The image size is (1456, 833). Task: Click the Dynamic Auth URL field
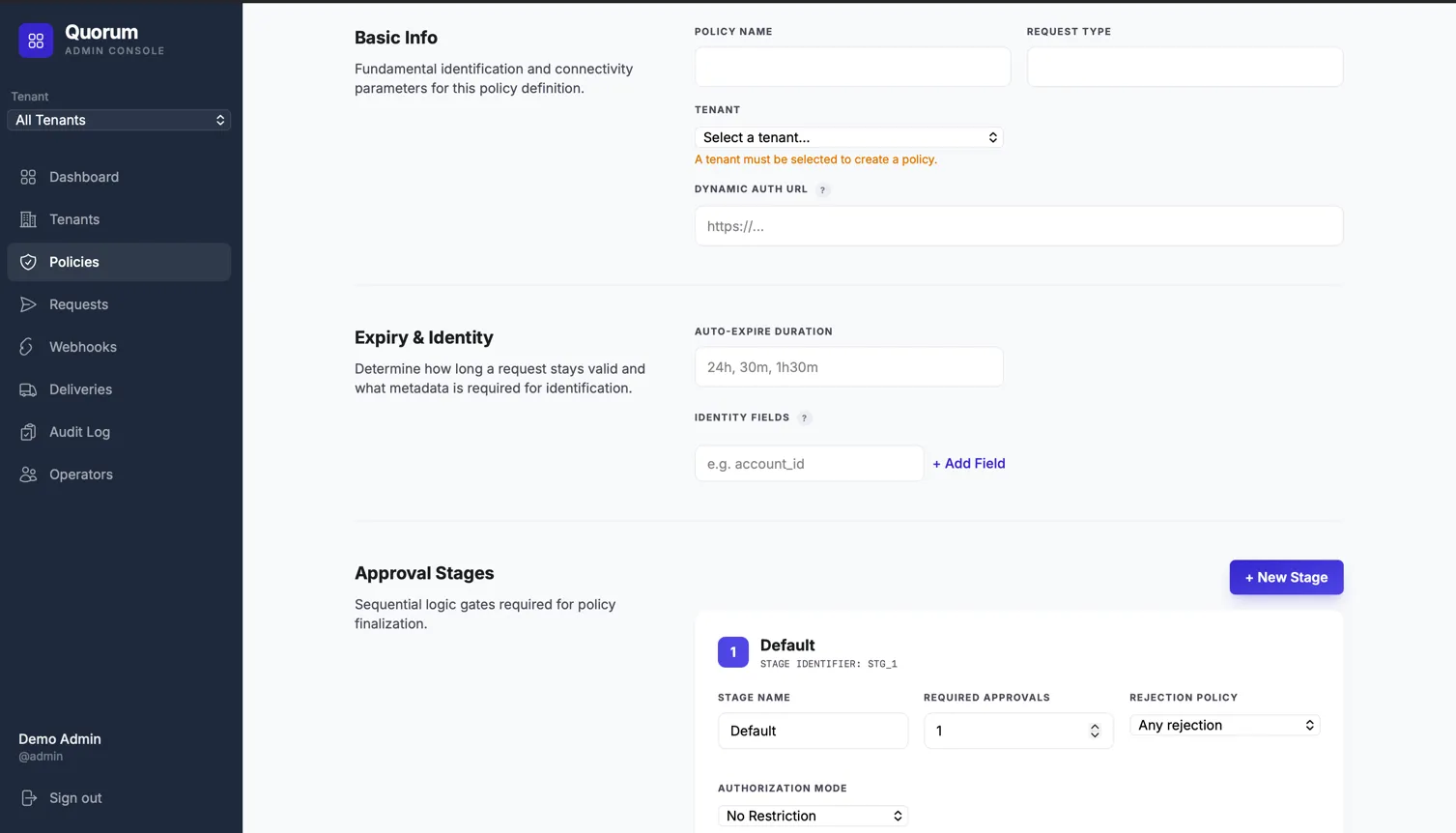click(x=1018, y=226)
